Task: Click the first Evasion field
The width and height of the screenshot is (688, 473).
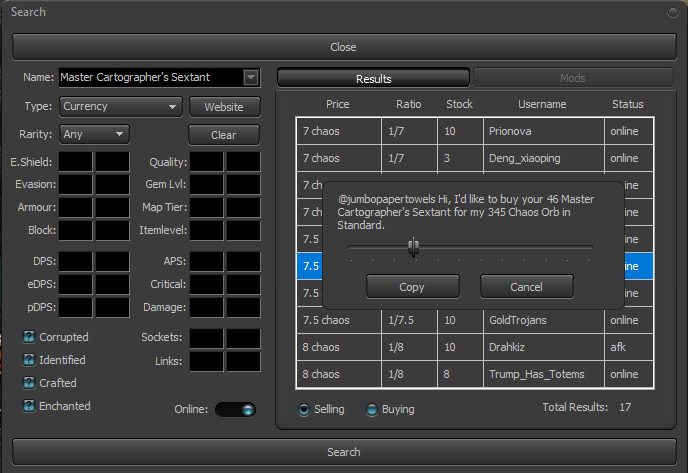Action: pyautogui.click(x=76, y=185)
